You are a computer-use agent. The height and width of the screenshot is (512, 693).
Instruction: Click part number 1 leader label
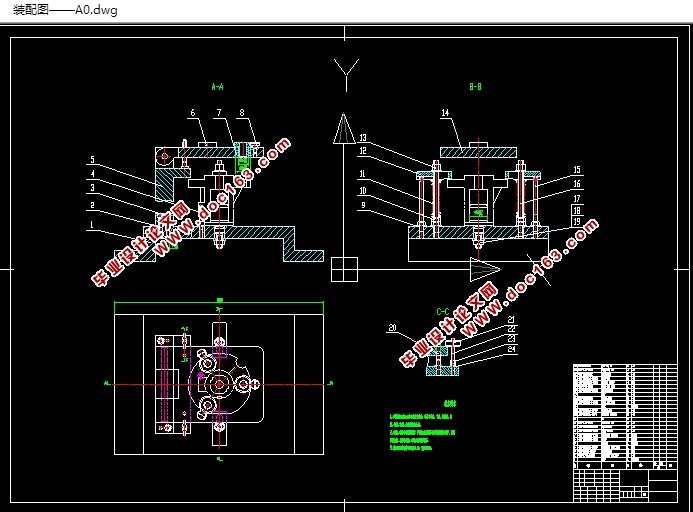click(92, 225)
